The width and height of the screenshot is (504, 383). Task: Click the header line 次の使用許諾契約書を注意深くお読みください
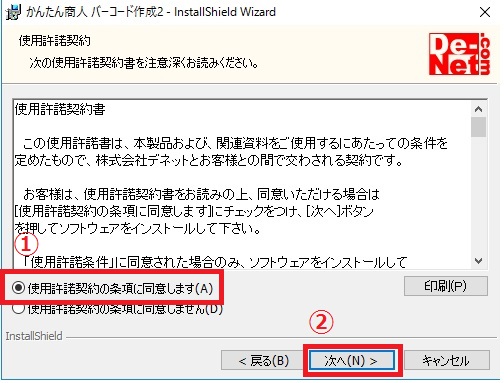click(x=144, y=63)
